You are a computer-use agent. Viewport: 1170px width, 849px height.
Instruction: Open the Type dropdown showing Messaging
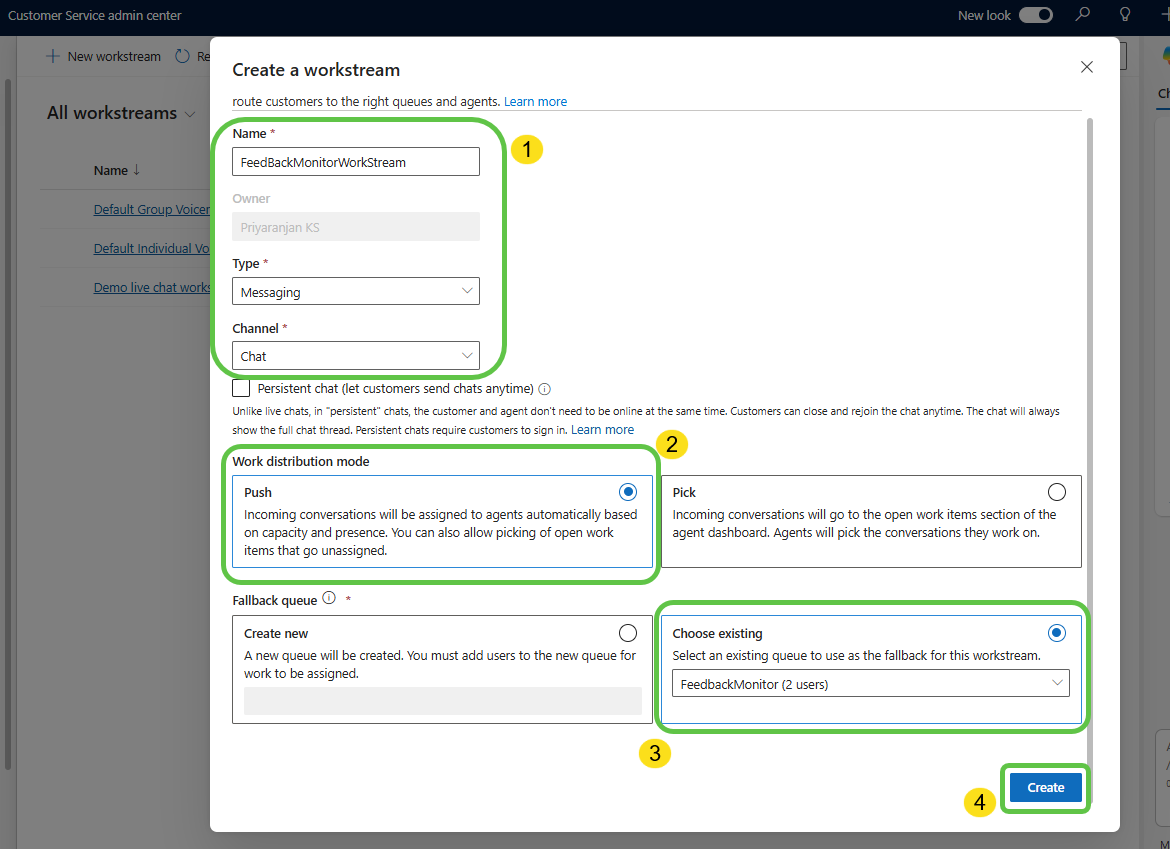click(355, 291)
